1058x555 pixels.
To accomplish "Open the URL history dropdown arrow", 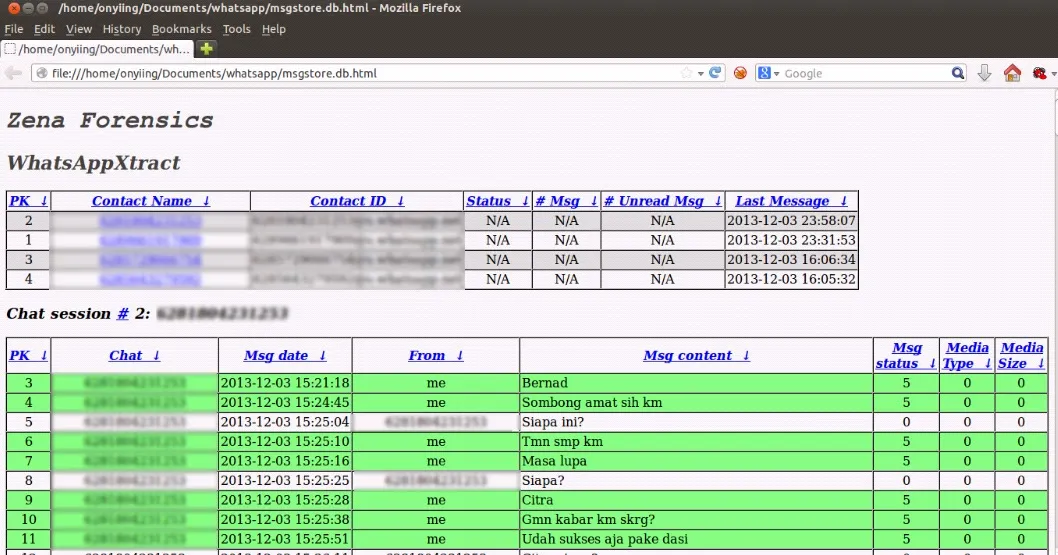I will click(700, 74).
